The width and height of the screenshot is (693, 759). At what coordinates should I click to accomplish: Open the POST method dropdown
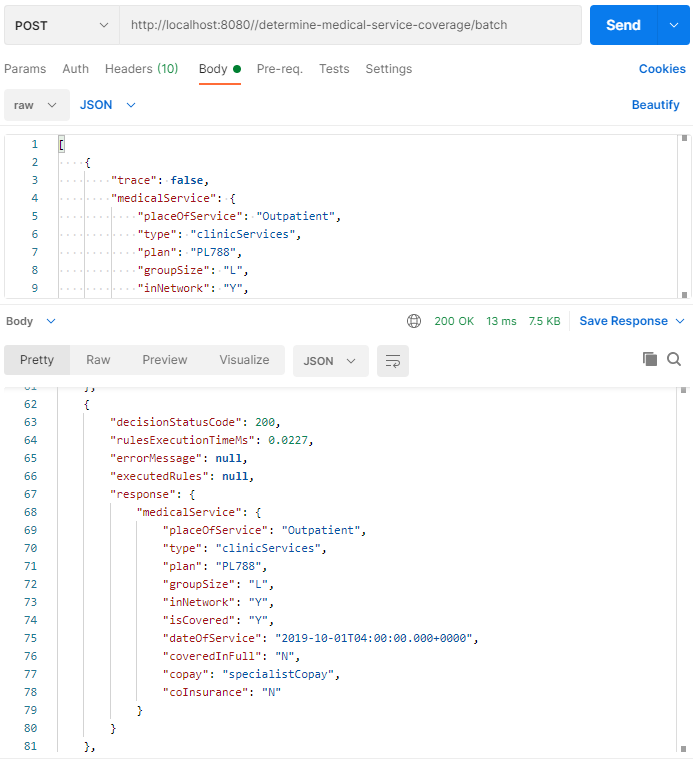coord(61,25)
